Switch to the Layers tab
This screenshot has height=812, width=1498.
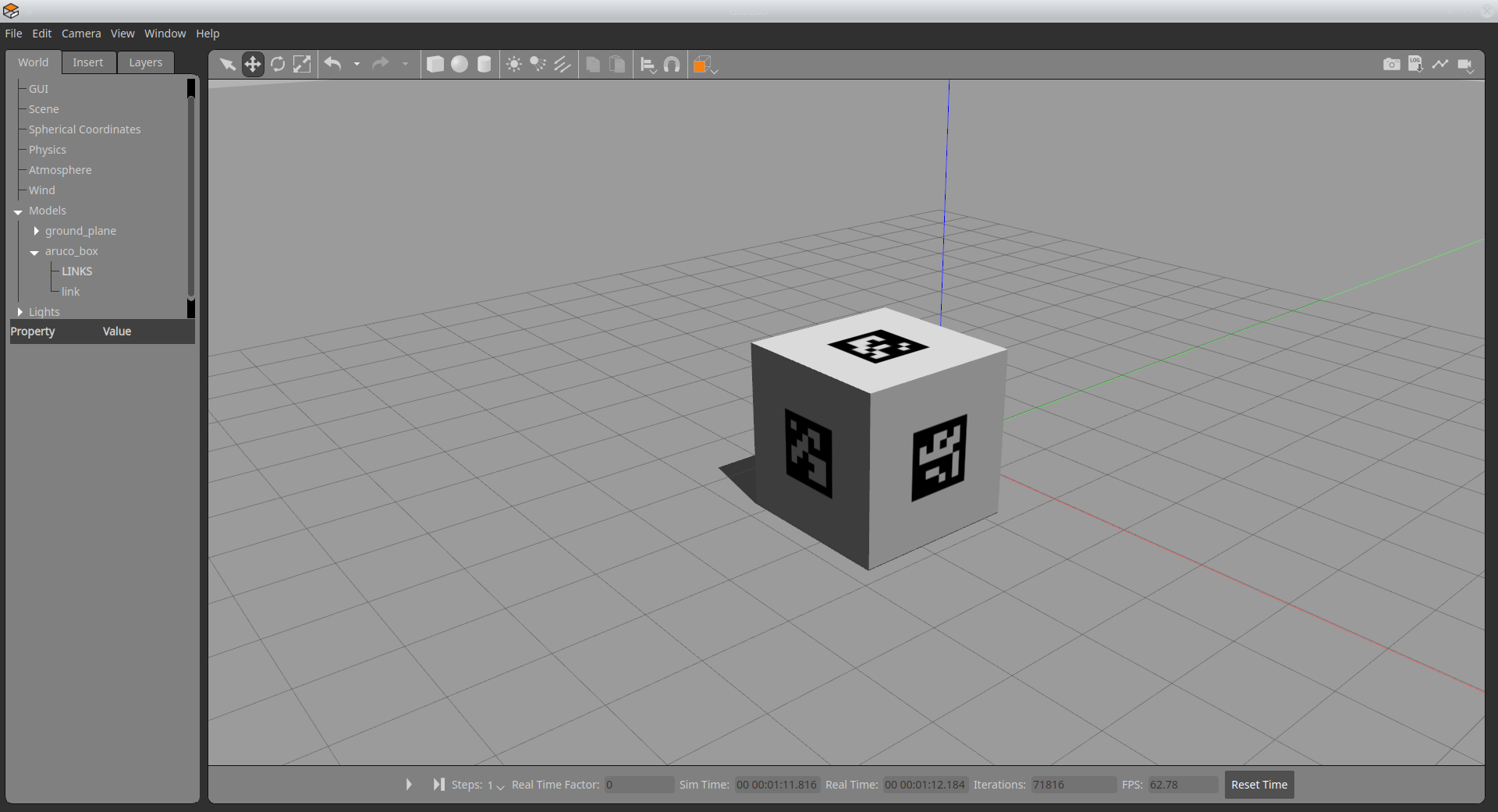click(x=146, y=62)
